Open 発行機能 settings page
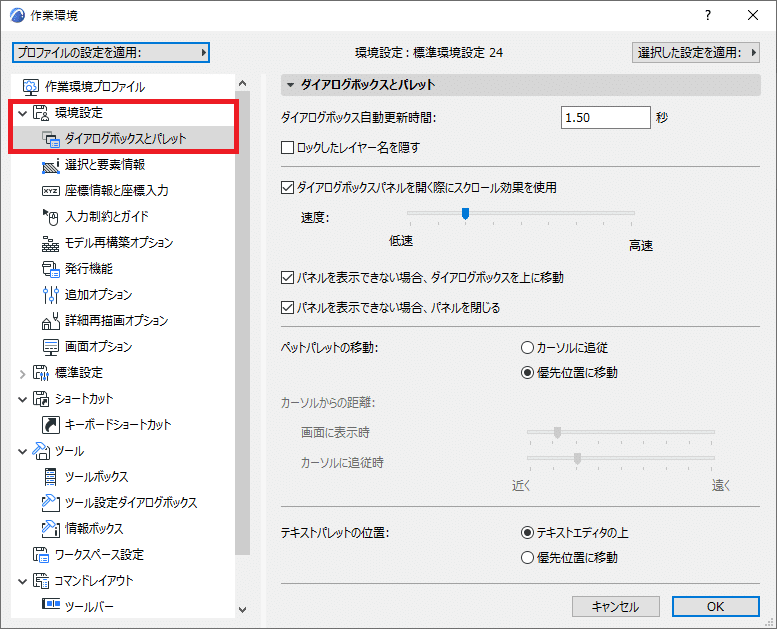 89,269
